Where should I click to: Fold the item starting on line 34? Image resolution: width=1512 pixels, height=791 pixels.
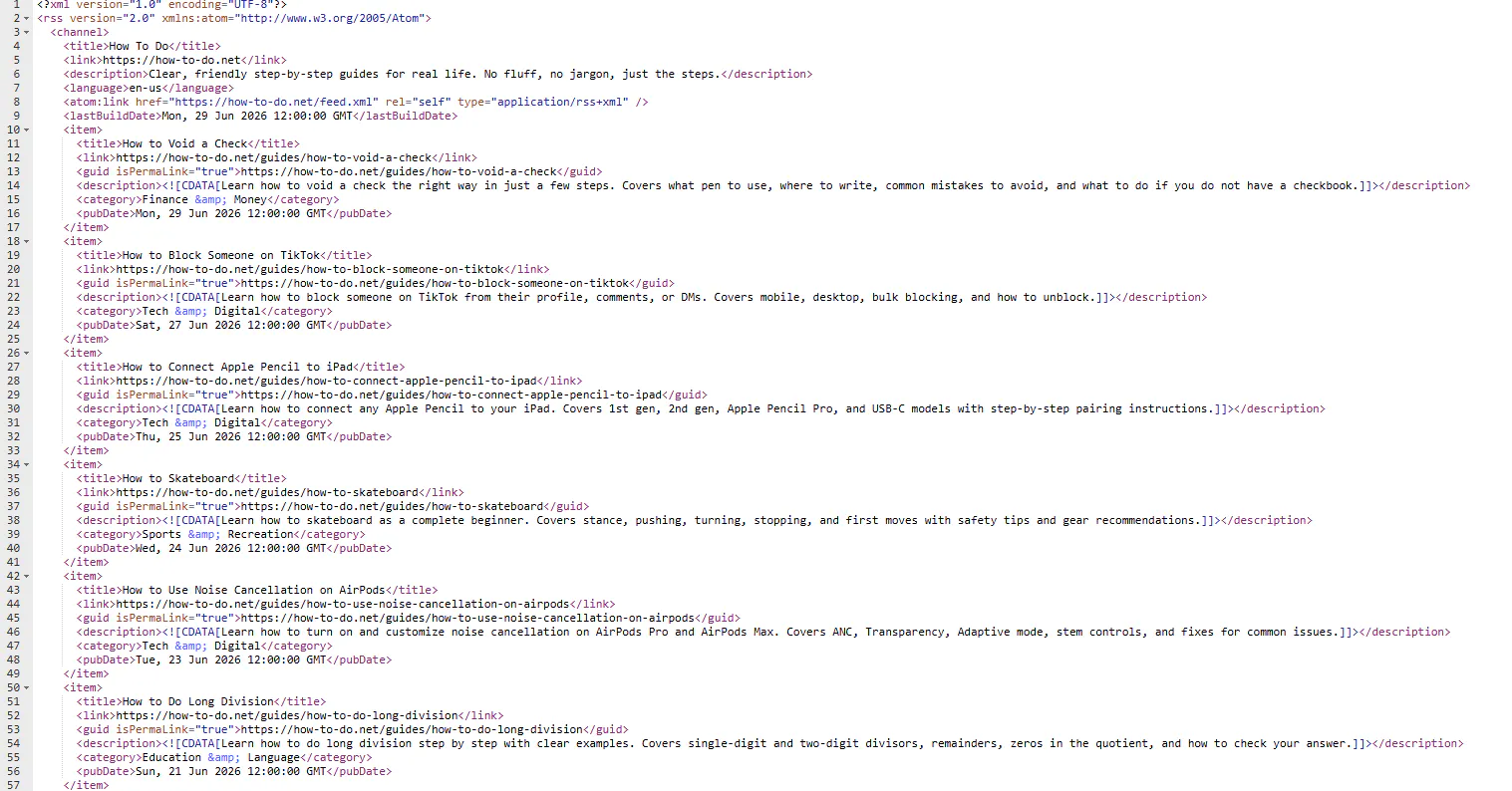[x=27, y=464]
